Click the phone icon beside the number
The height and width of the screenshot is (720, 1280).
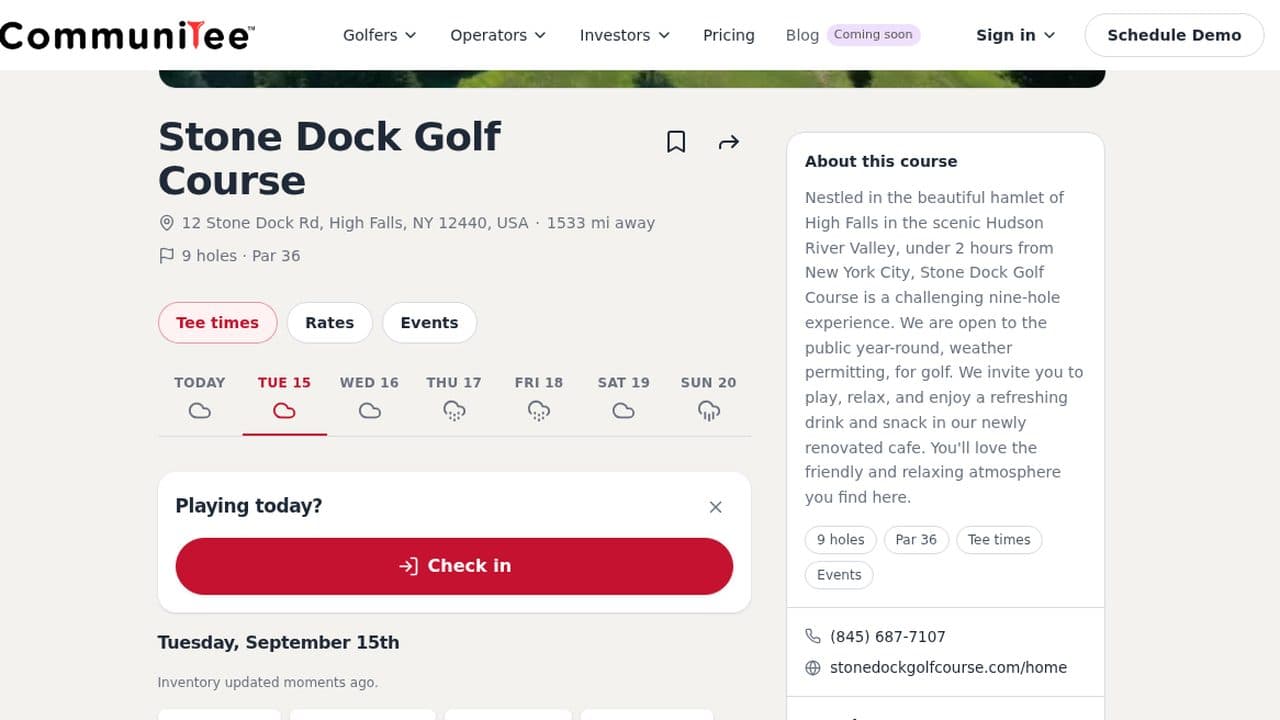[813, 636]
